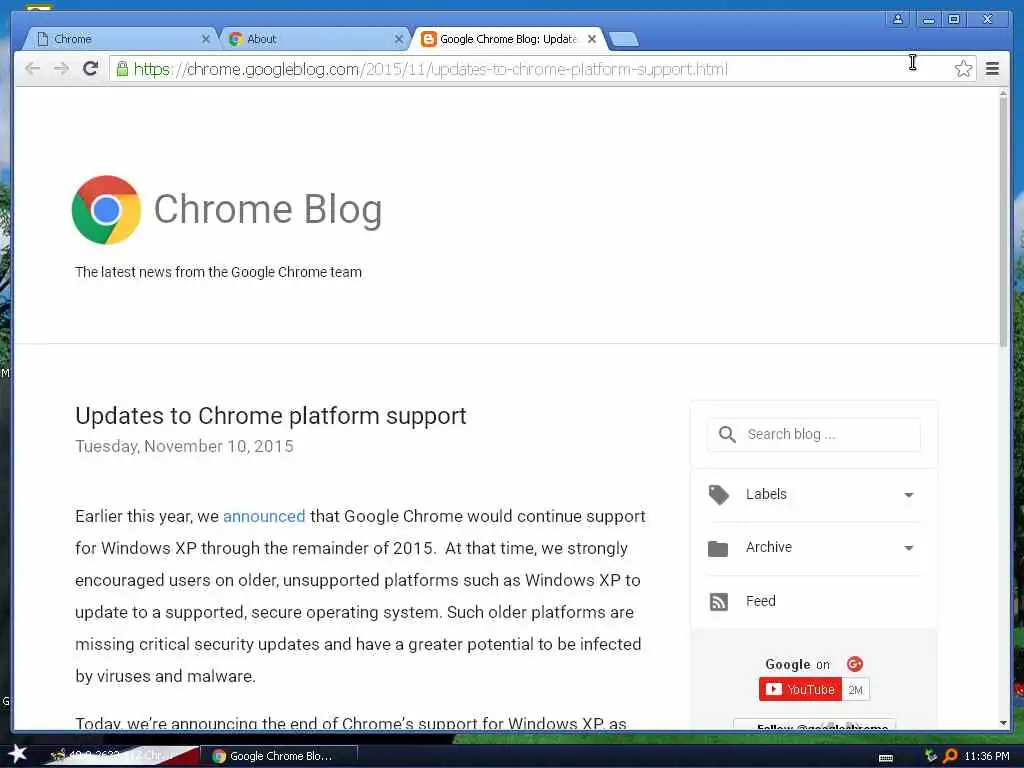1024x768 pixels.
Task: Click the Google+ icon next to Google on
Action: click(855, 664)
